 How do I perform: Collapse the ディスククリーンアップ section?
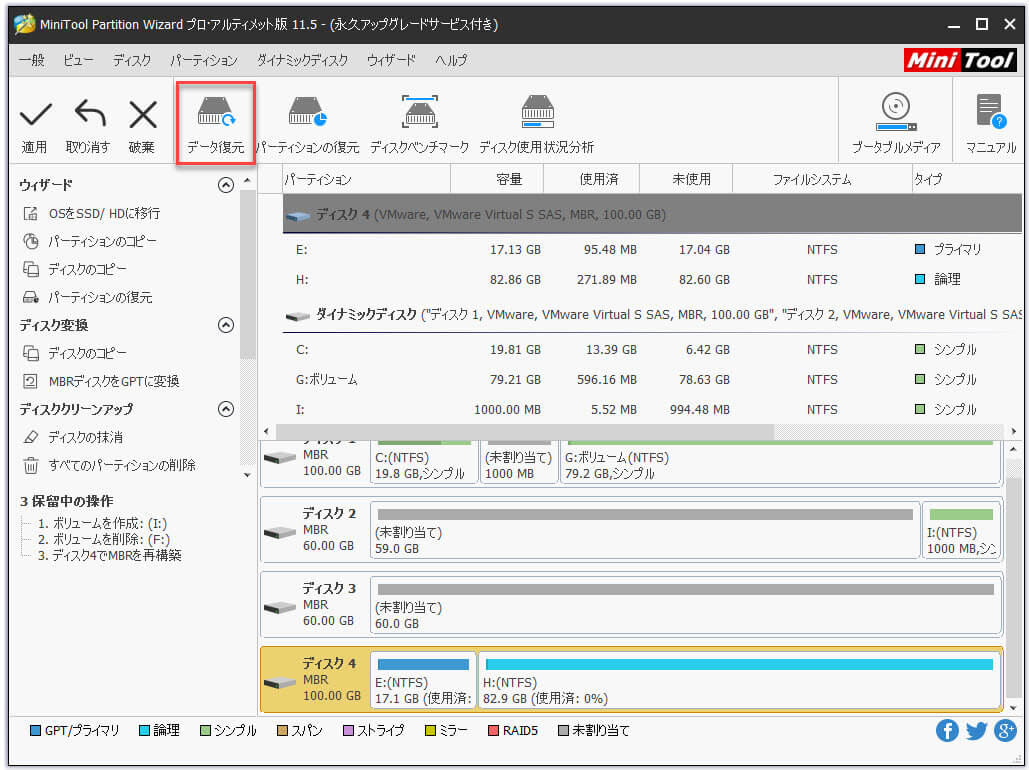pyautogui.click(x=226, y=409)
